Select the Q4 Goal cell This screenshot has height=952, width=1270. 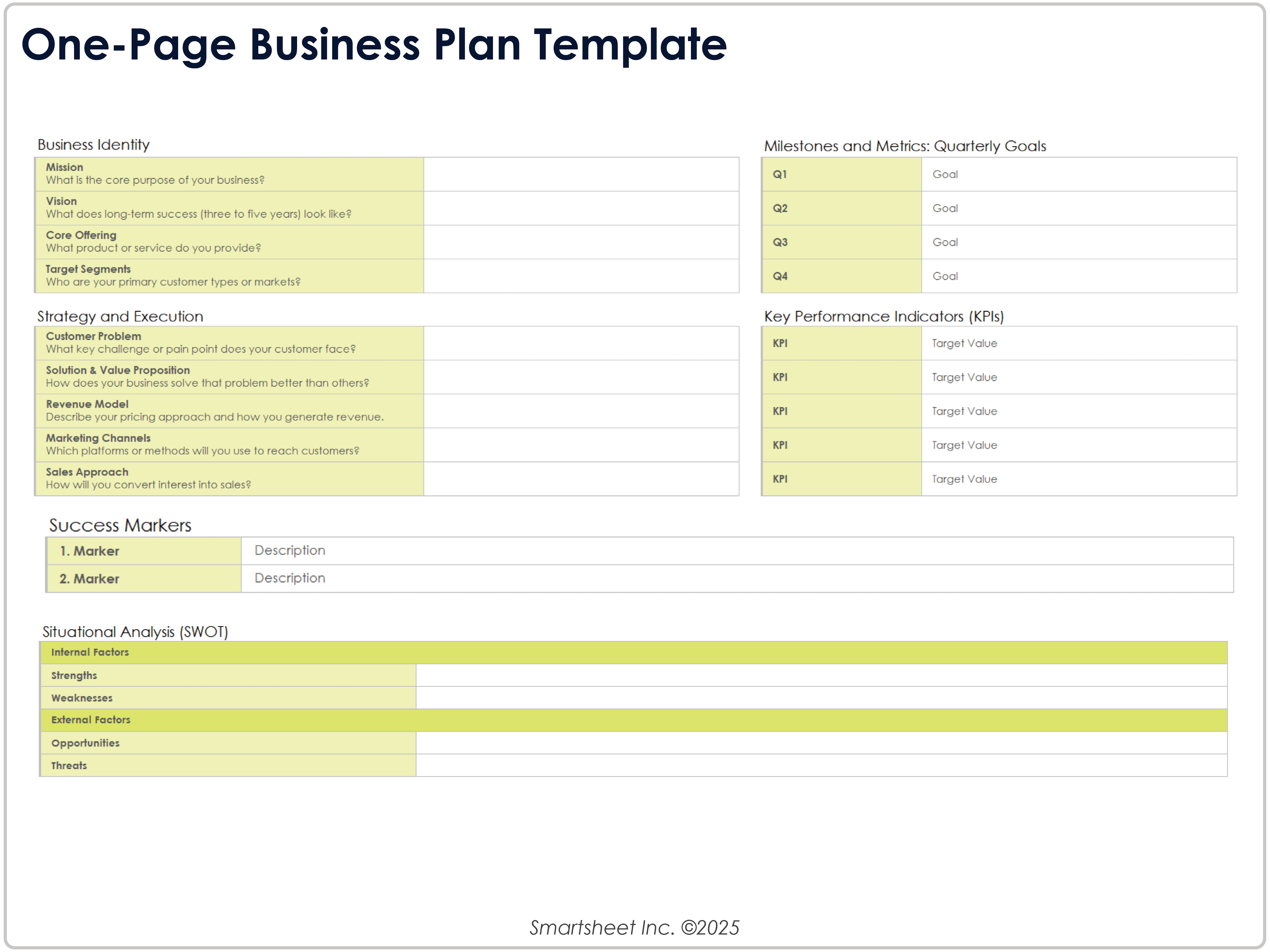[1078, 276]
